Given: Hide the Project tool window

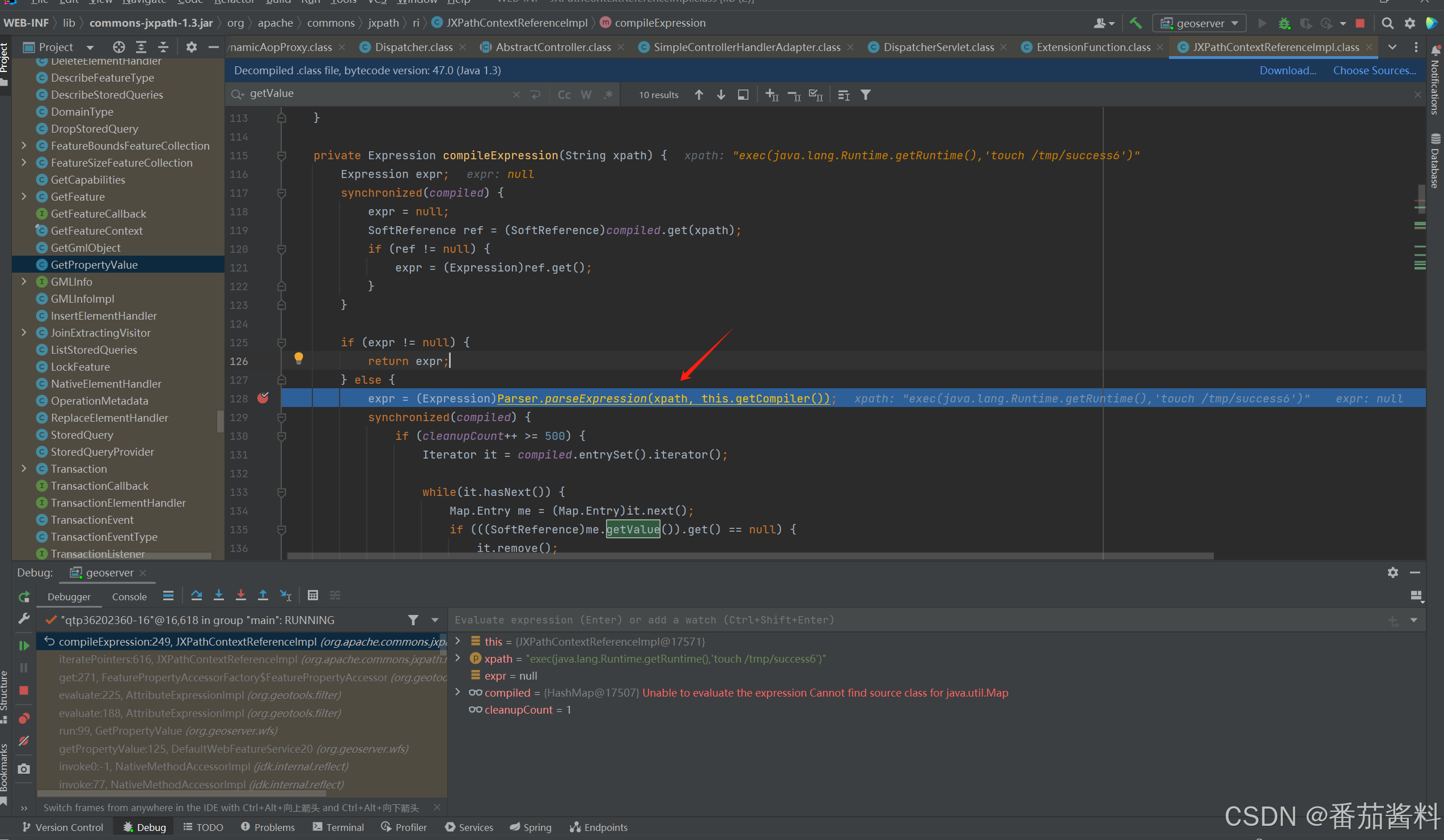Looking at the screenshot, I should (213, 47).
